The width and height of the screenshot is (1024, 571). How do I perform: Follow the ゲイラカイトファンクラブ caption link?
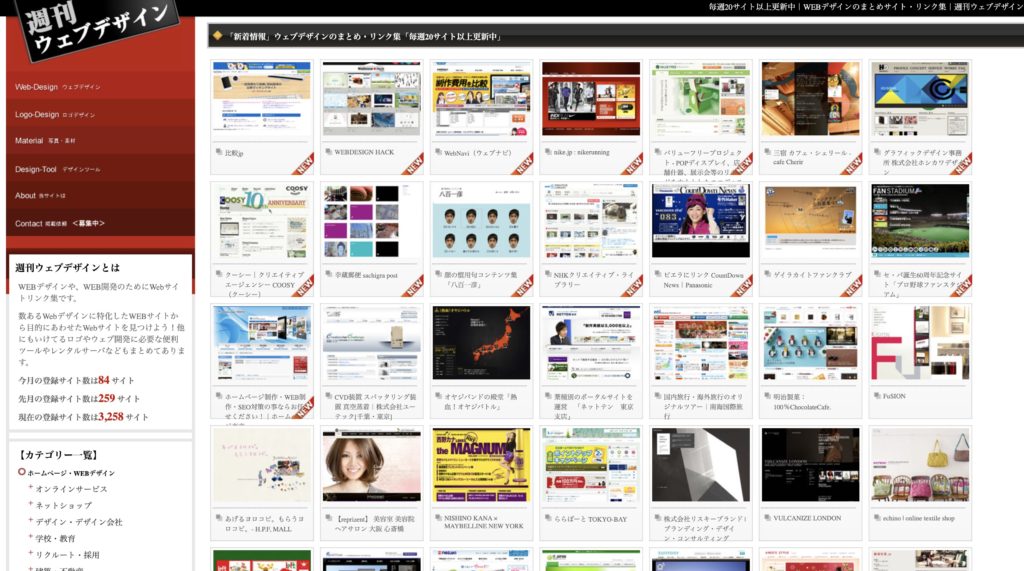click(812, 275)
